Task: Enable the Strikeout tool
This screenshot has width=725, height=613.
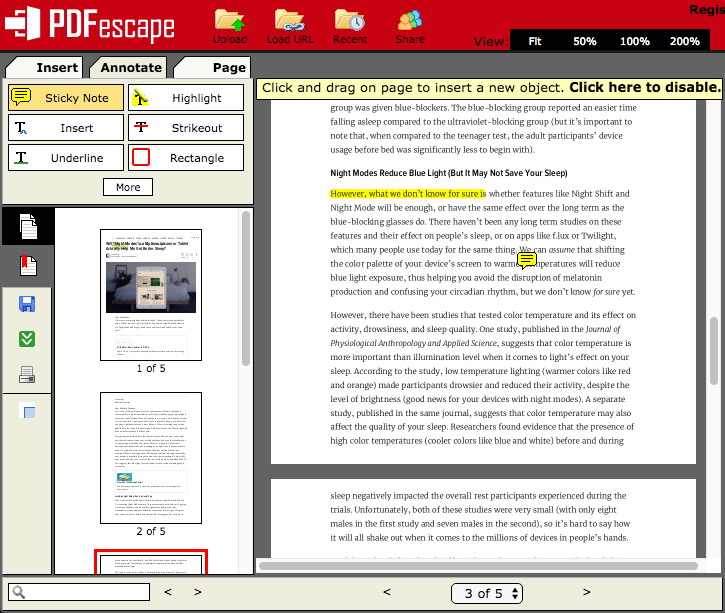Action: [186, 128]
